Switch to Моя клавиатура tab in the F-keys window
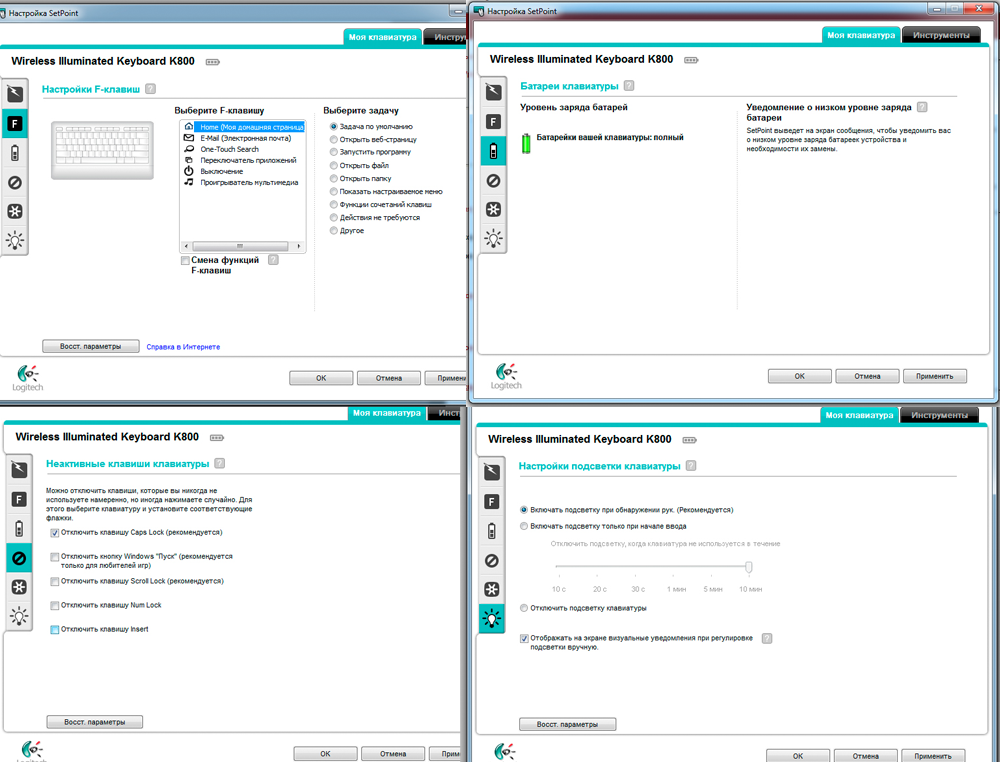 [382, 37]
